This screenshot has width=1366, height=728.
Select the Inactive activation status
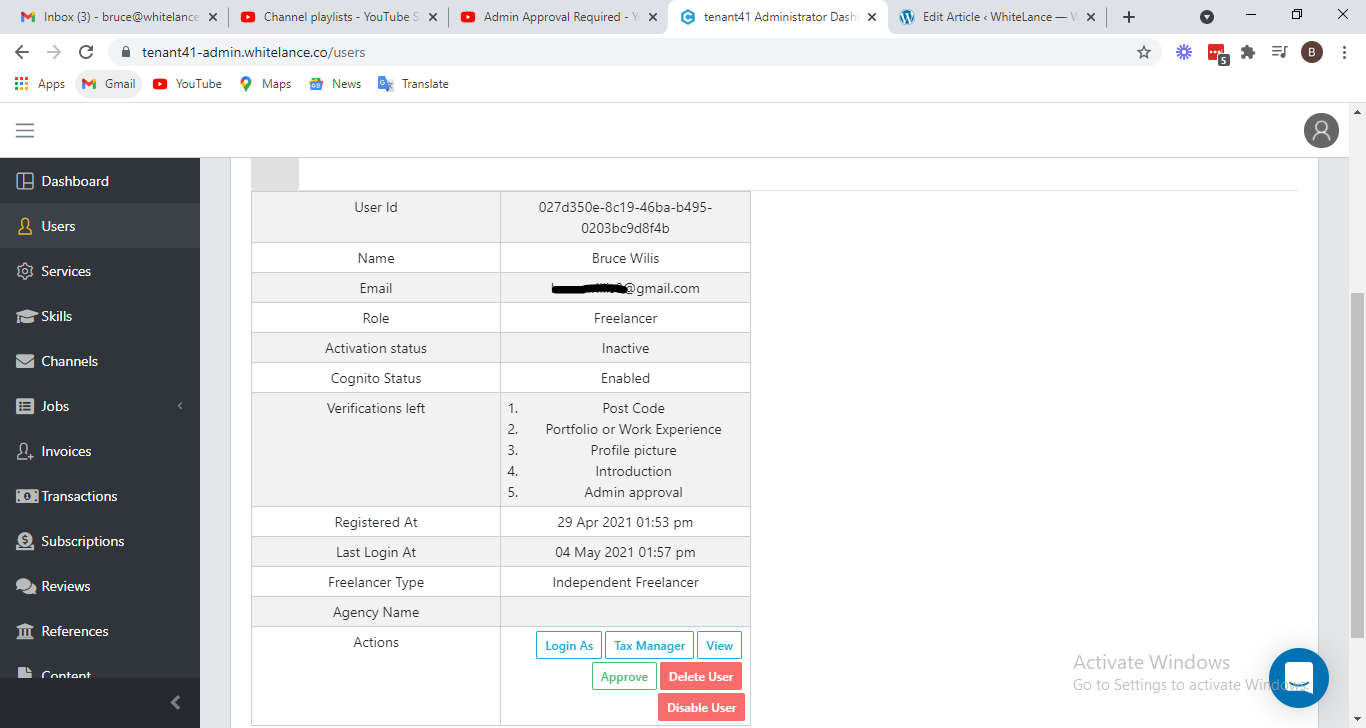pyautogui.click(x=625, y=348)
